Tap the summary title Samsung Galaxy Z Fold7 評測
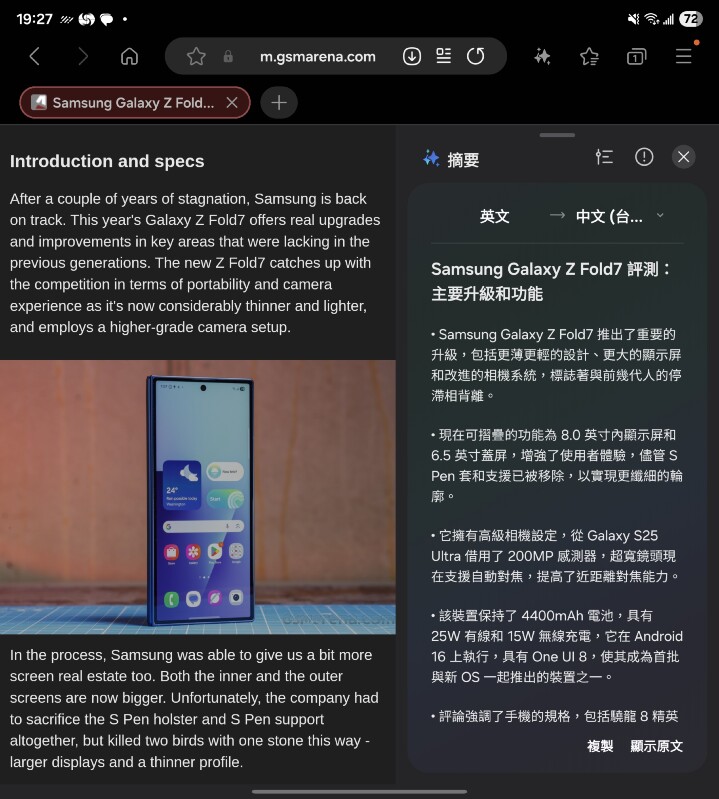 click(552, 281)
